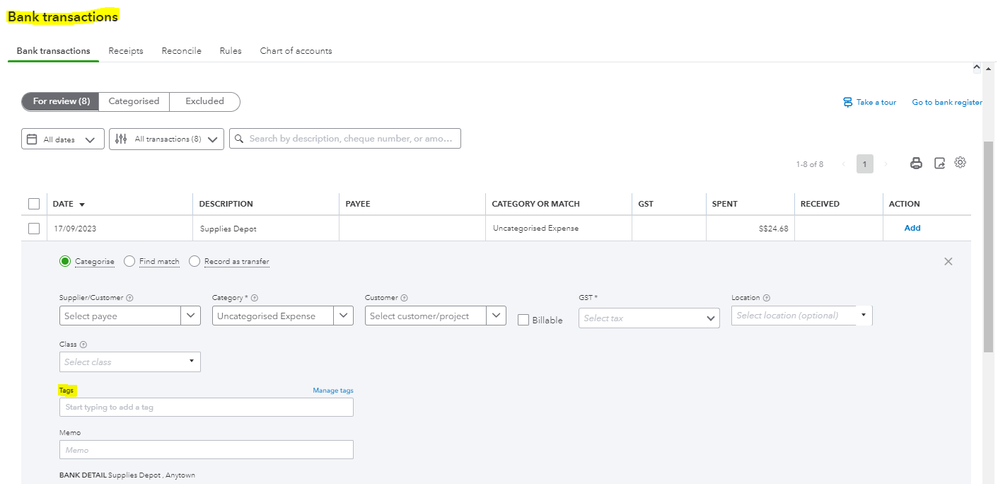Screen dimensions: 998x484
Task: Click Add for the Supplies Depot transaction
Action: [912, 228]
